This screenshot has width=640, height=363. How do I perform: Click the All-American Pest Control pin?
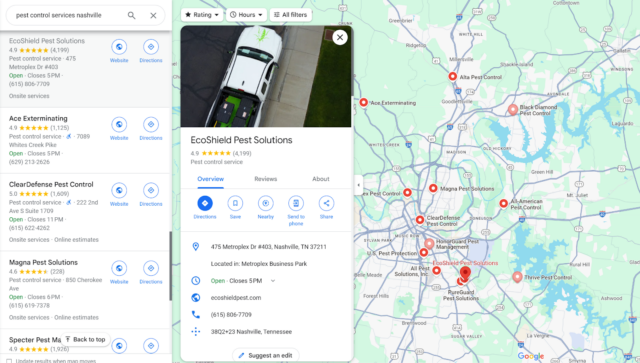click(x=504, y=203)
